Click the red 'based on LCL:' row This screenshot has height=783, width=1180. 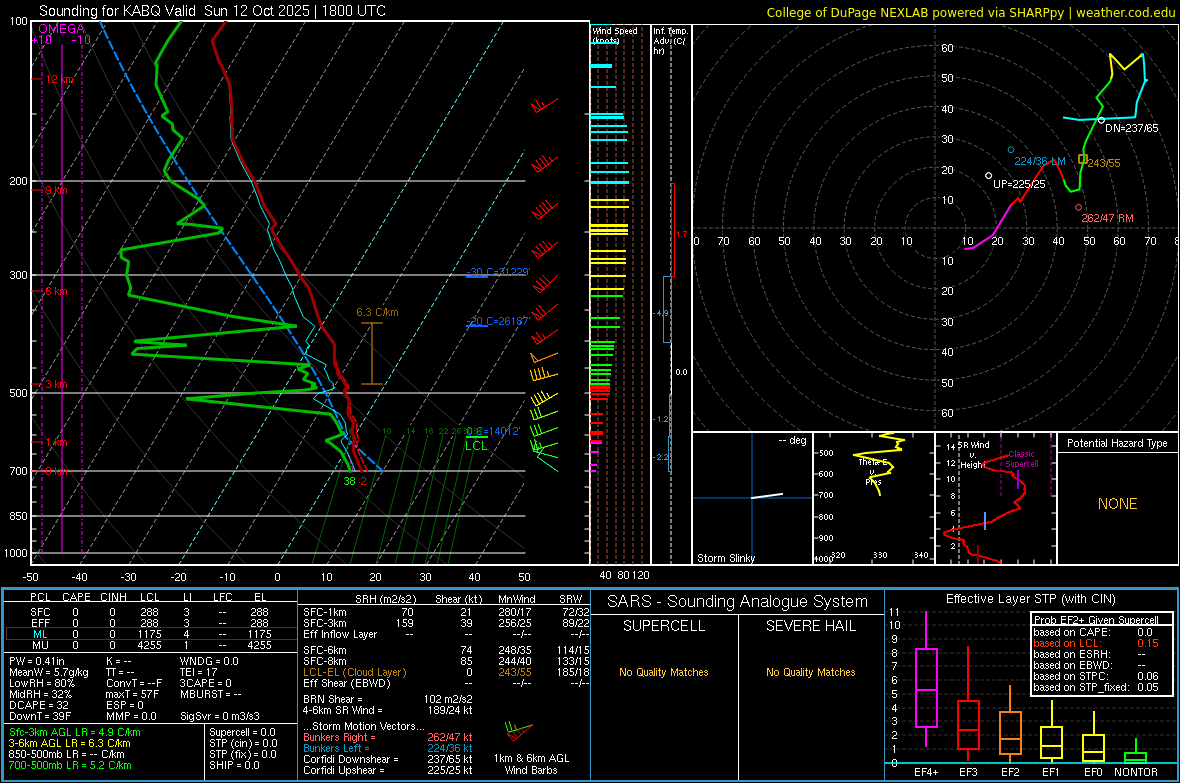1096,643
